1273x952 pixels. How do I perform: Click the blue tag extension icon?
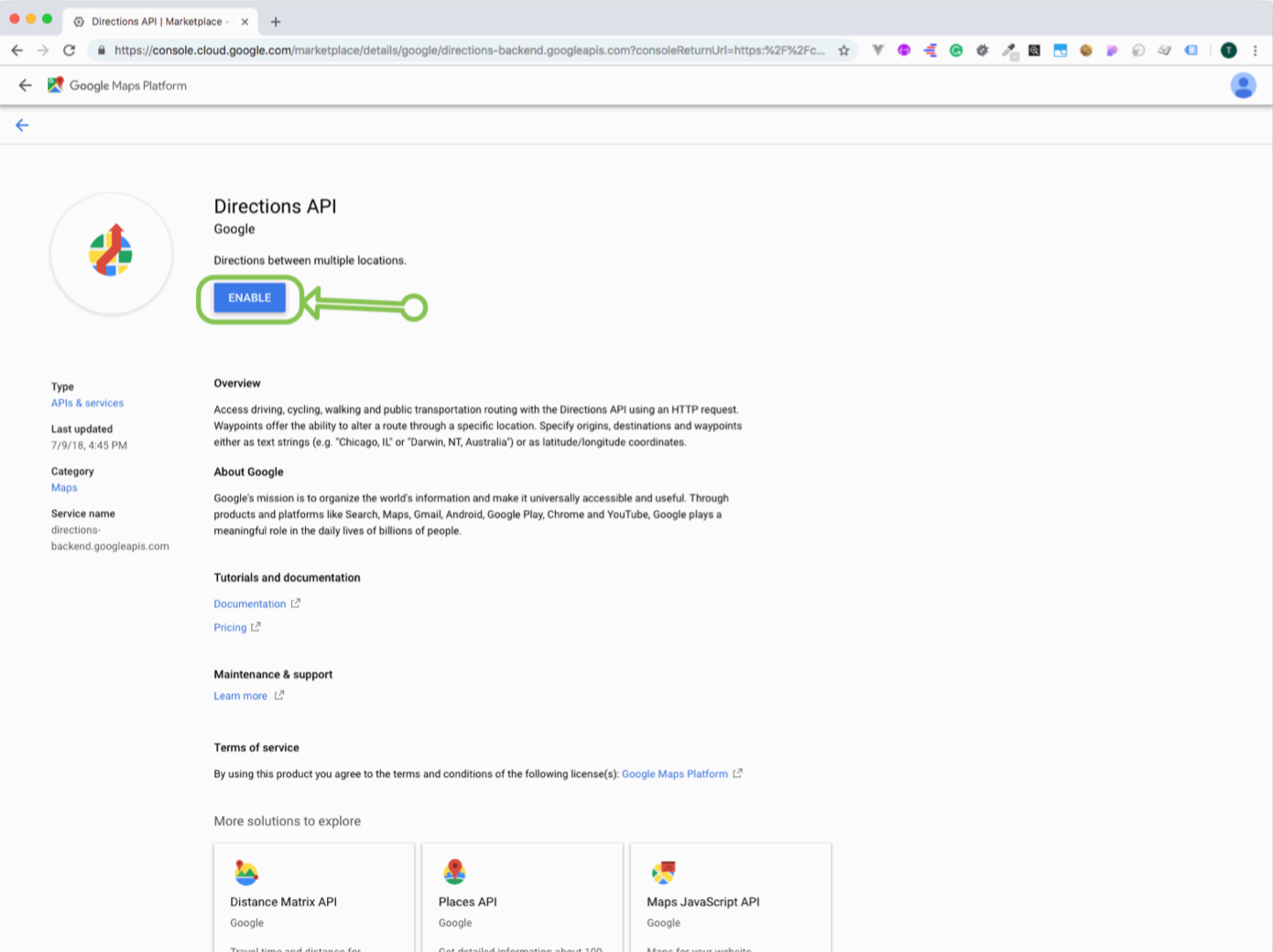1191,50
